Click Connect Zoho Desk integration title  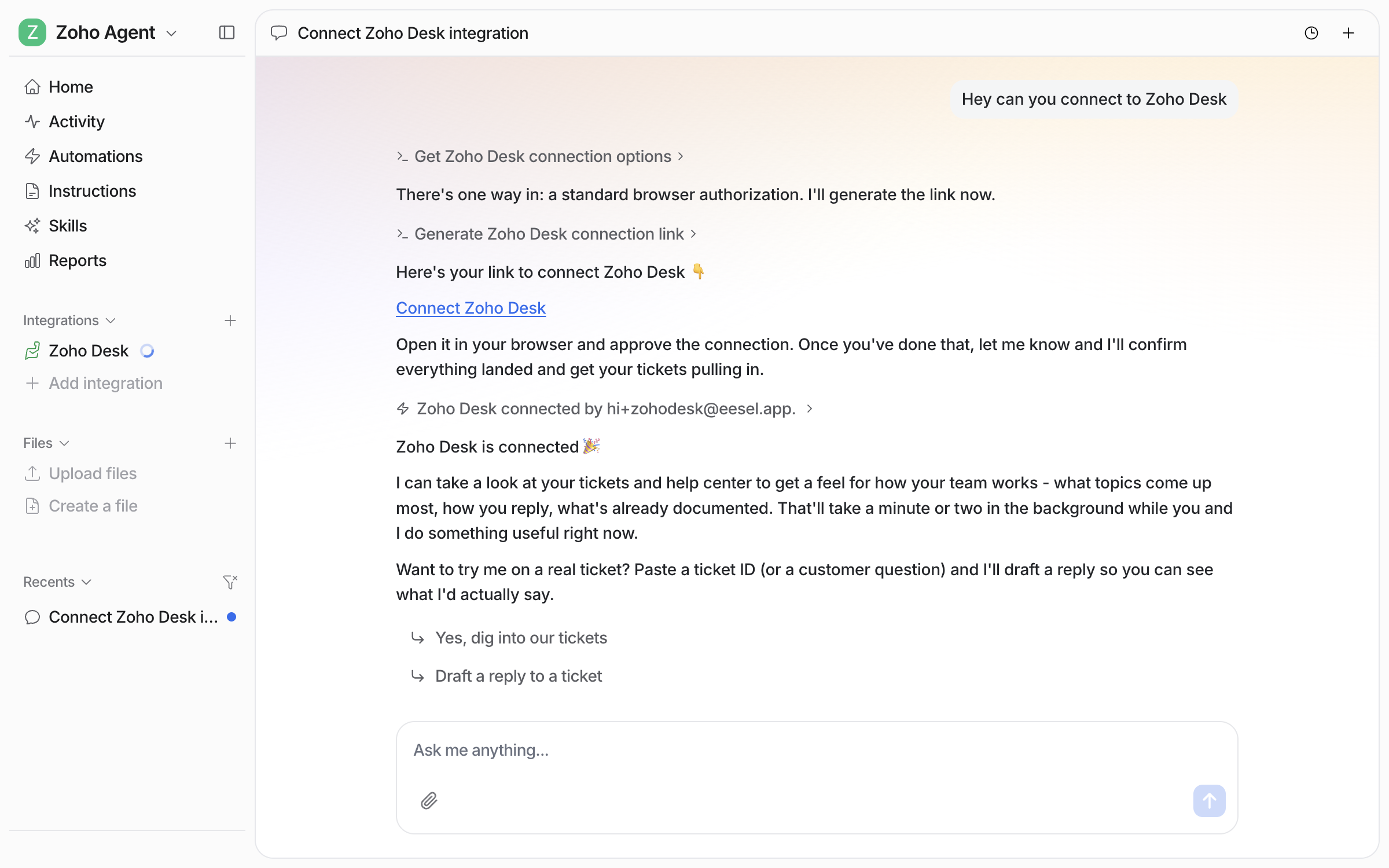click(413, 33)
